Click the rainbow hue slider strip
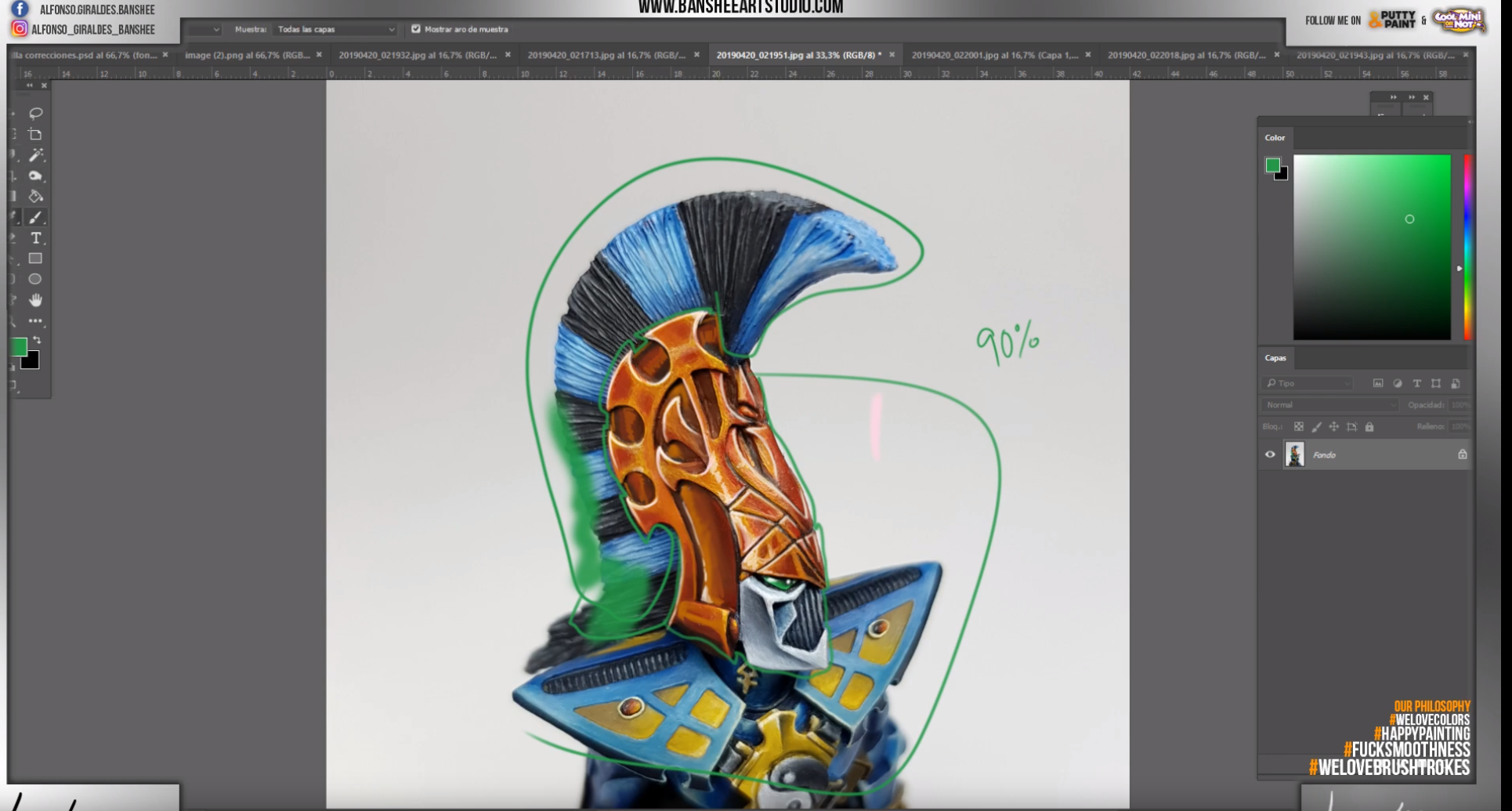Viewport: 1512px width, 811px height. click(1467, 248)
